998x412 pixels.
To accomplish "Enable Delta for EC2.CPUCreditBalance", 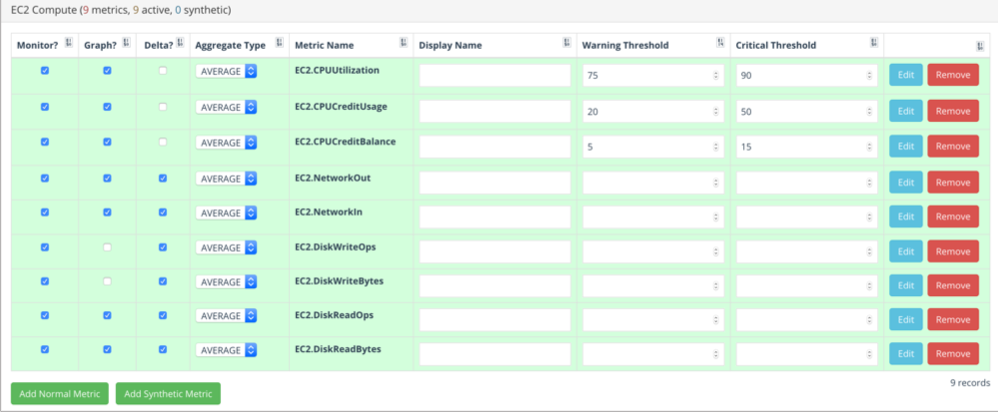I will [x=163, y=142].
